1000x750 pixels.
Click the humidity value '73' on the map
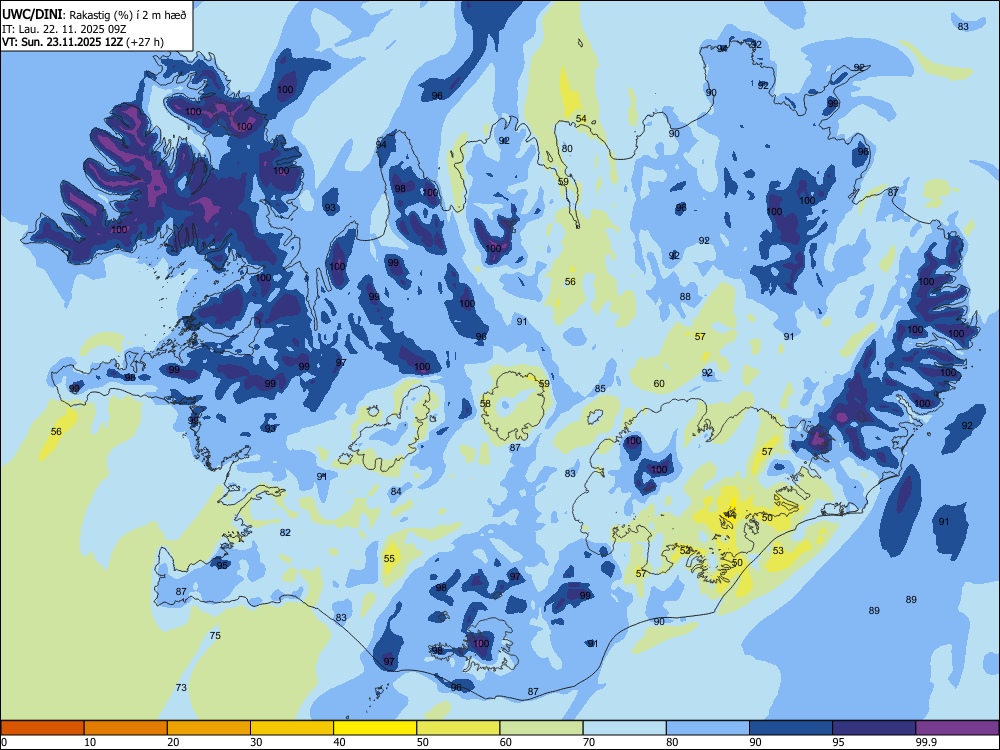coord(181,688)
